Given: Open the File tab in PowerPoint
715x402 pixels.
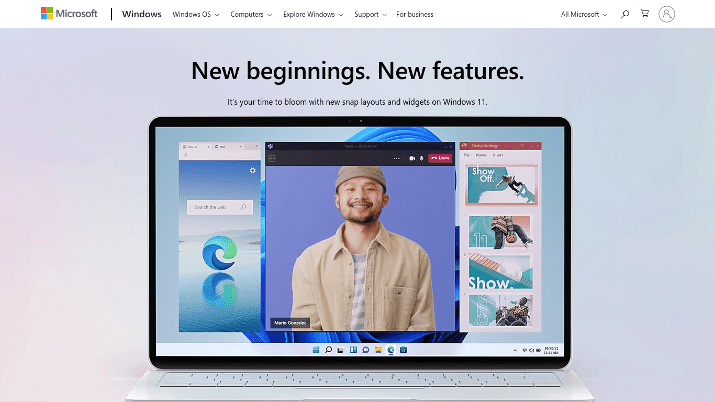Looking at the screenshot, I should pos(466,155).
